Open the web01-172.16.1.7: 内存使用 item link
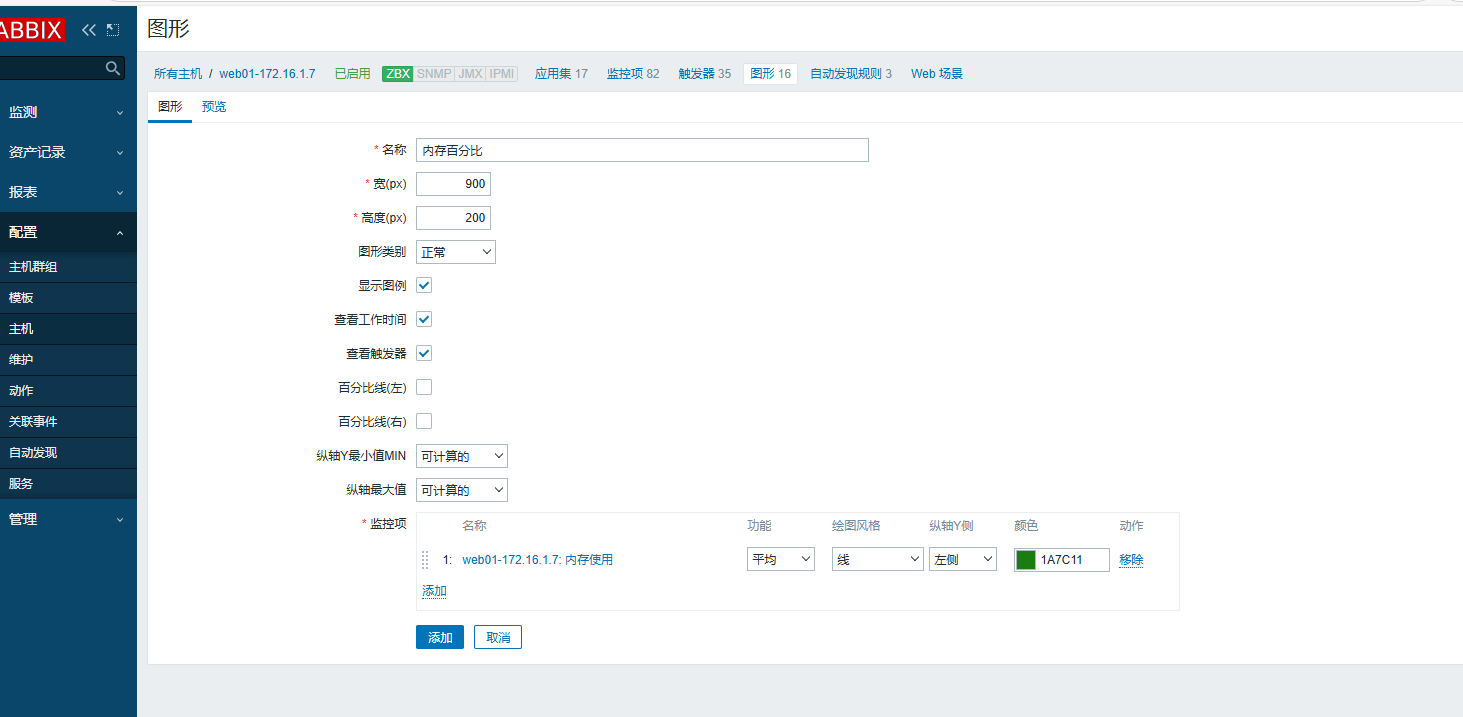The image size is (1463, 717). coord(537,560)
